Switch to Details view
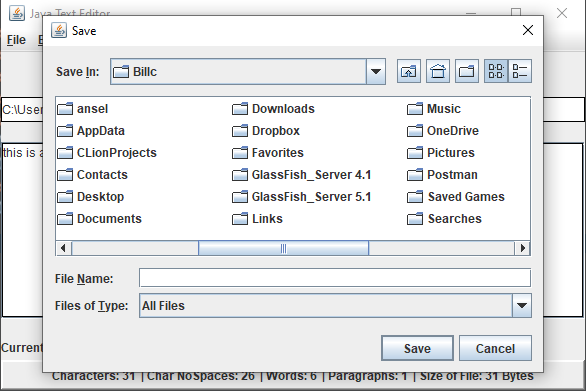586x391 pixels. tap(520, 71)
